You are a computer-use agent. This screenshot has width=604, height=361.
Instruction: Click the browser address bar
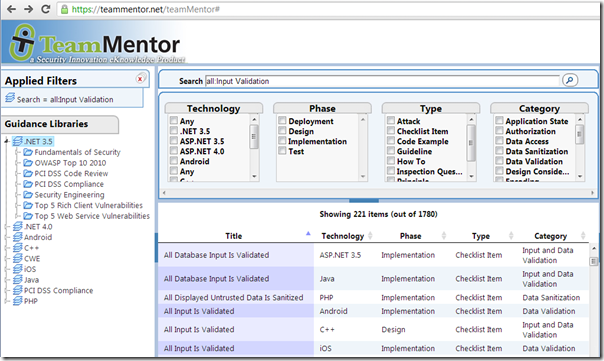327,9
